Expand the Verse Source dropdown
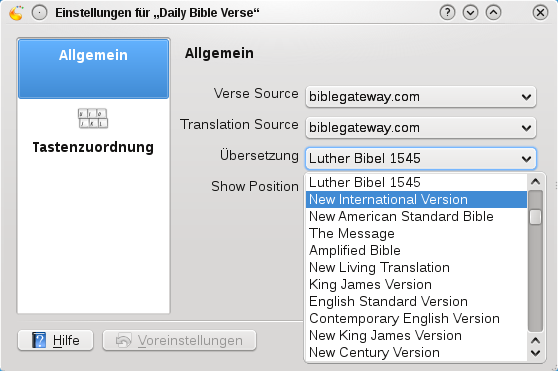The image size is (558, 371). (421, 97)
